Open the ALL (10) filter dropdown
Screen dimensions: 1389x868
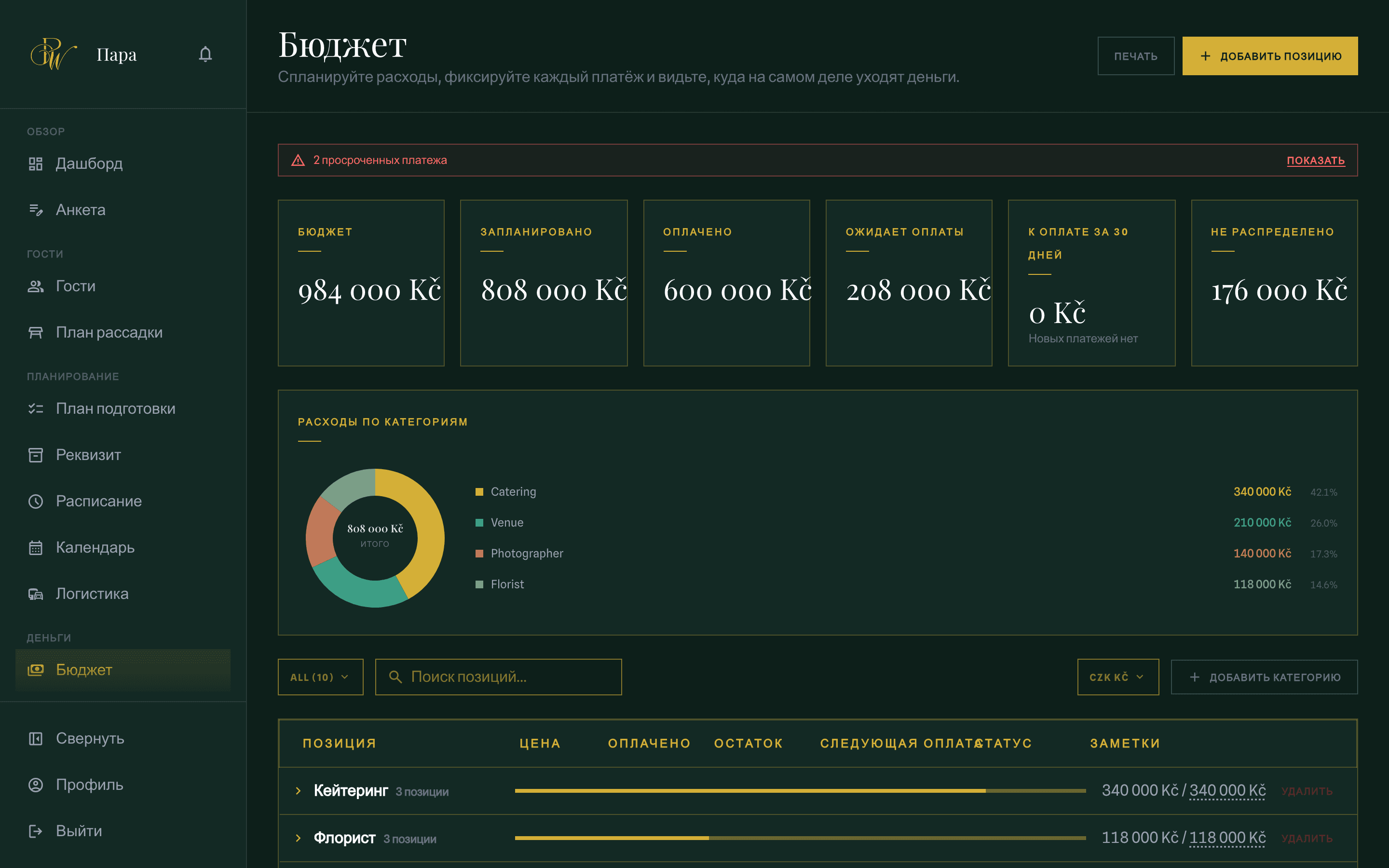[x=320, y=677]
